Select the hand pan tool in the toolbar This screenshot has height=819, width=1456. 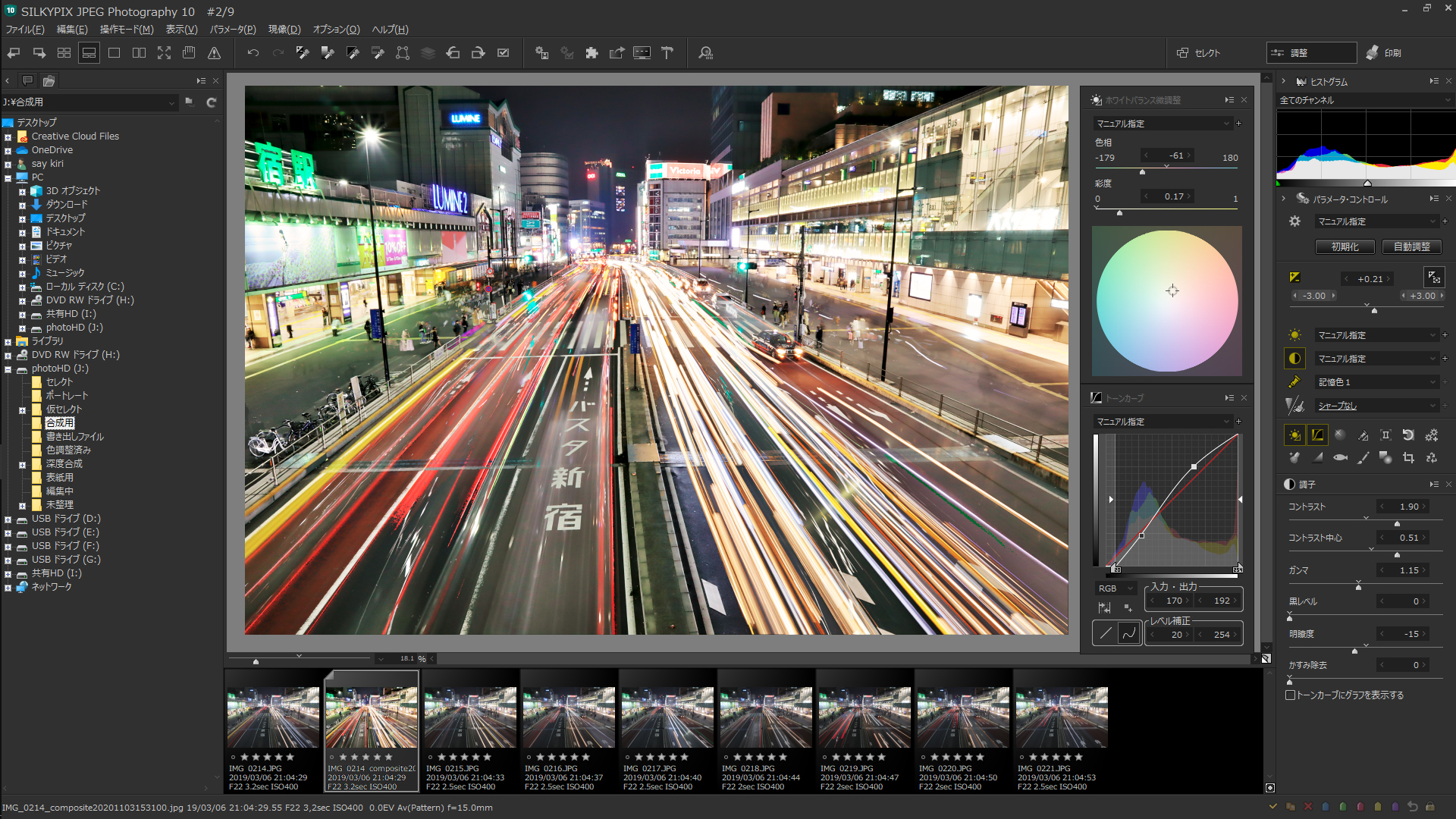coord(190,53)
